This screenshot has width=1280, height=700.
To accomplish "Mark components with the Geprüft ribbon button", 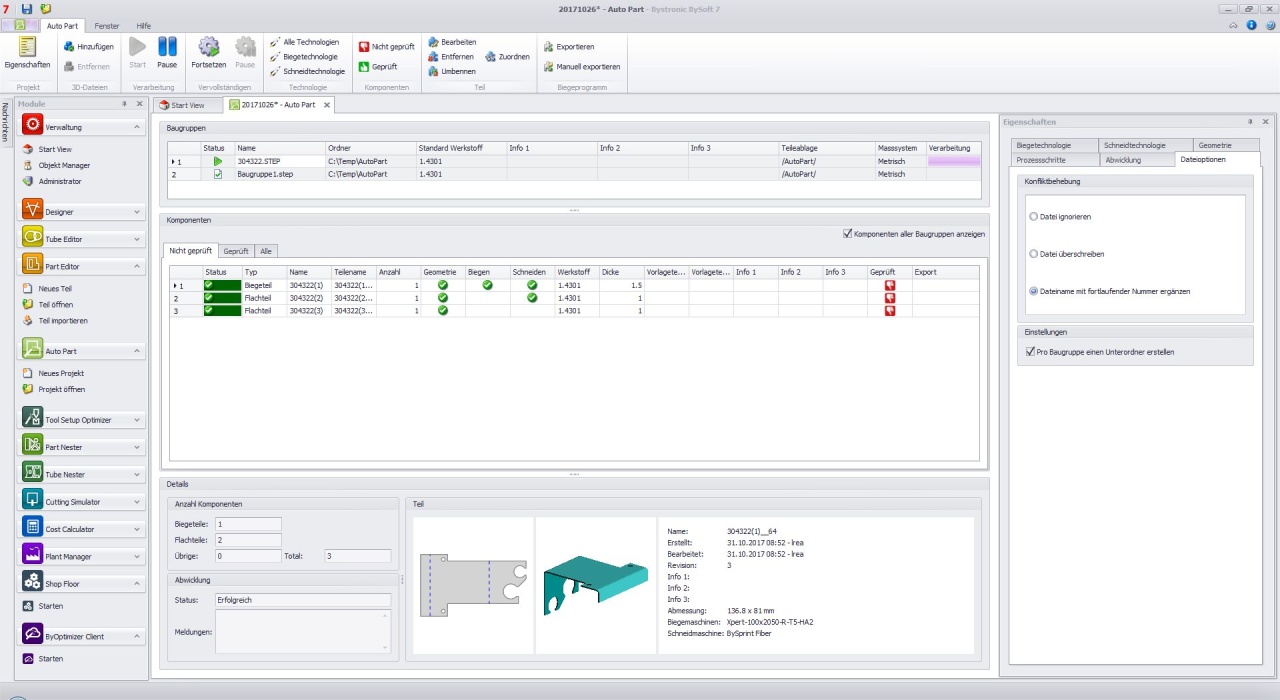I will (378, 67).
